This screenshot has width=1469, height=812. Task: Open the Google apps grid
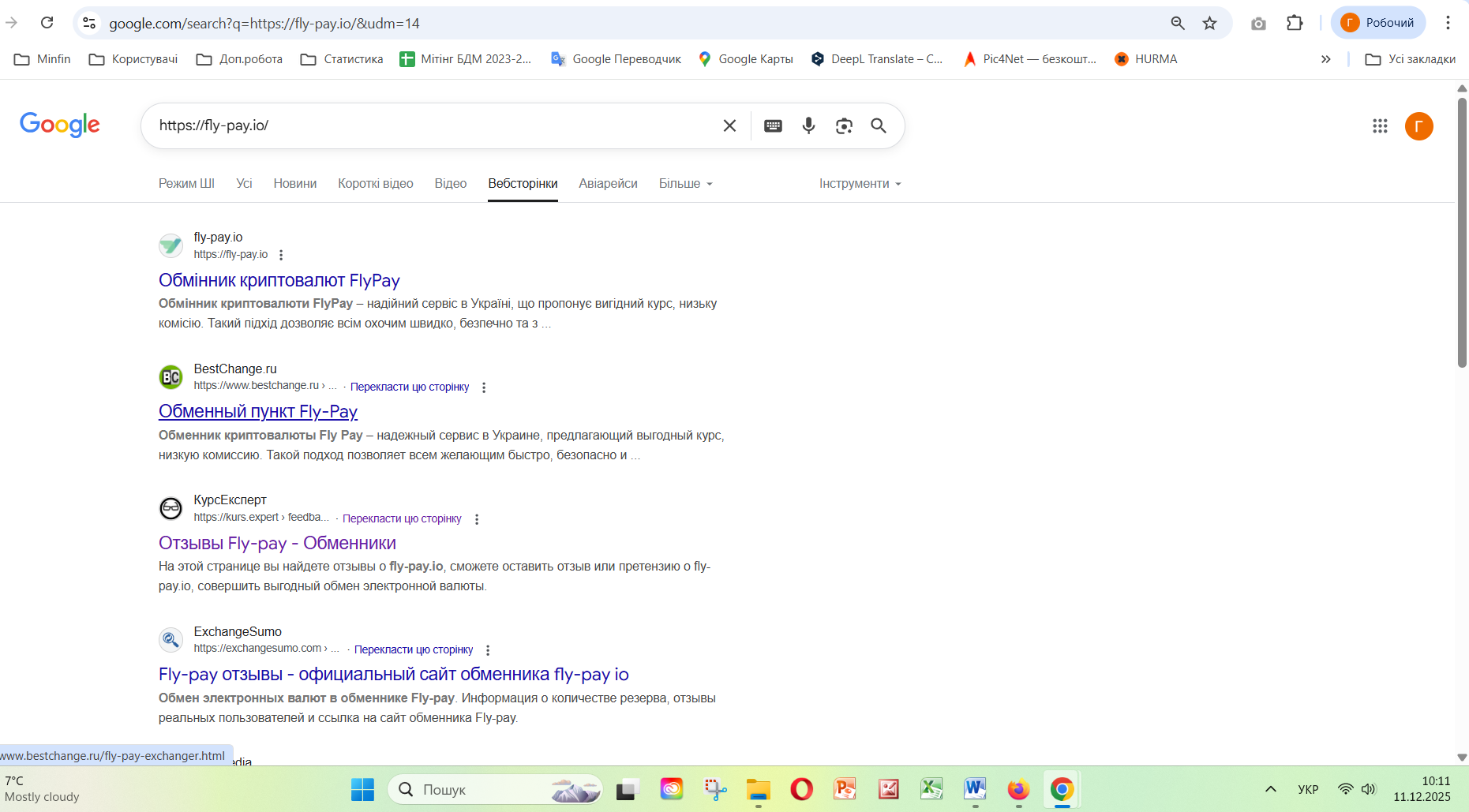click(1380, 125)
